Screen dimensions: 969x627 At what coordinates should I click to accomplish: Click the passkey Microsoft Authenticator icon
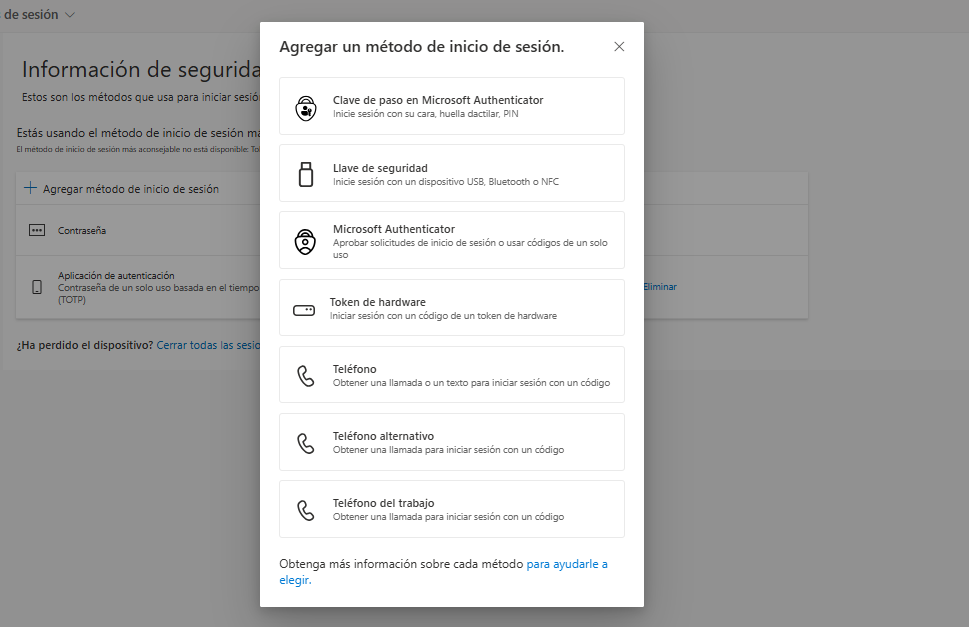coord(305,107)
